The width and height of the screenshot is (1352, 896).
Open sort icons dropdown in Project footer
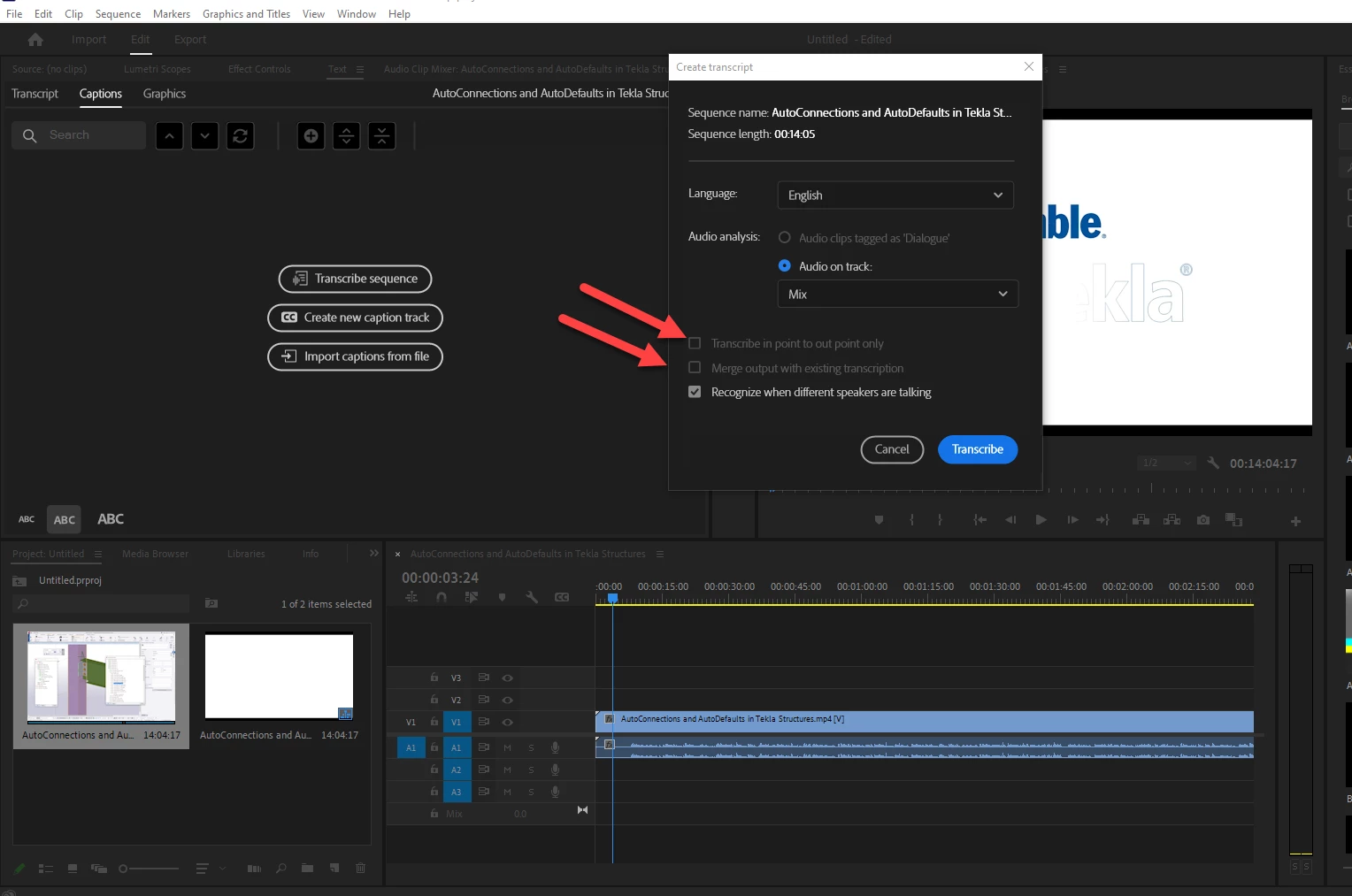[211, 869]
